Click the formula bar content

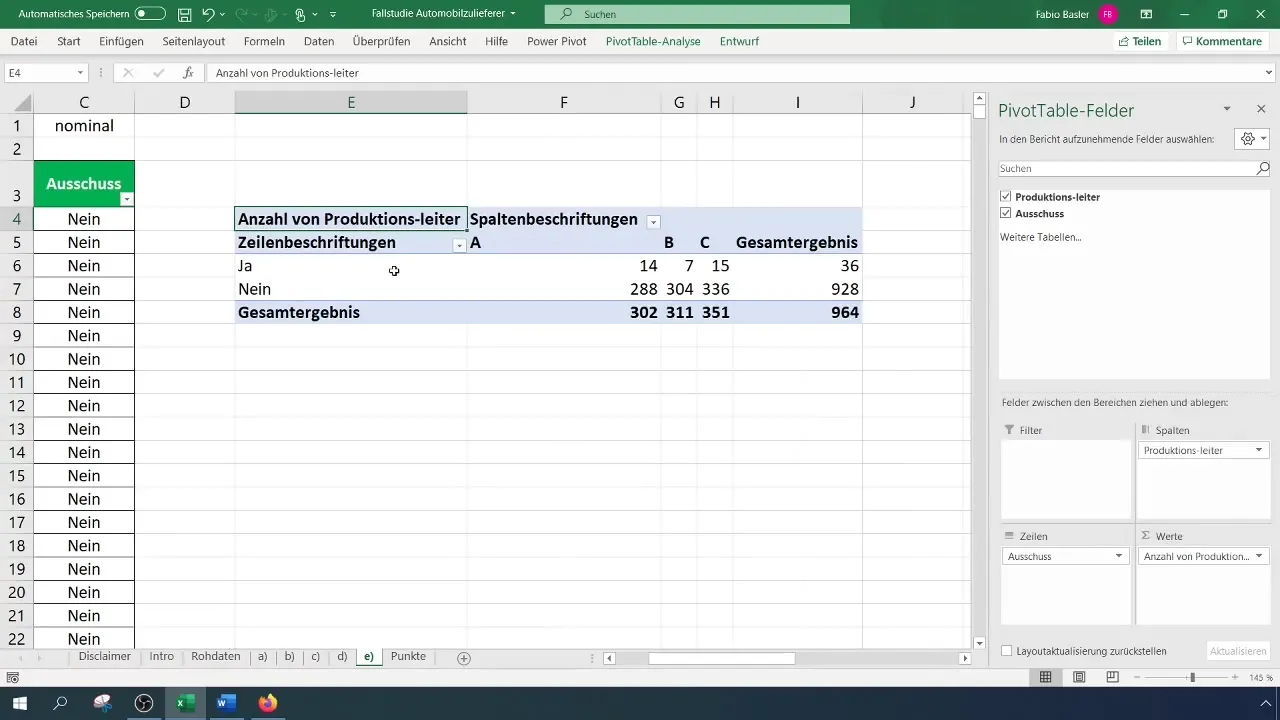click(734, 73)
